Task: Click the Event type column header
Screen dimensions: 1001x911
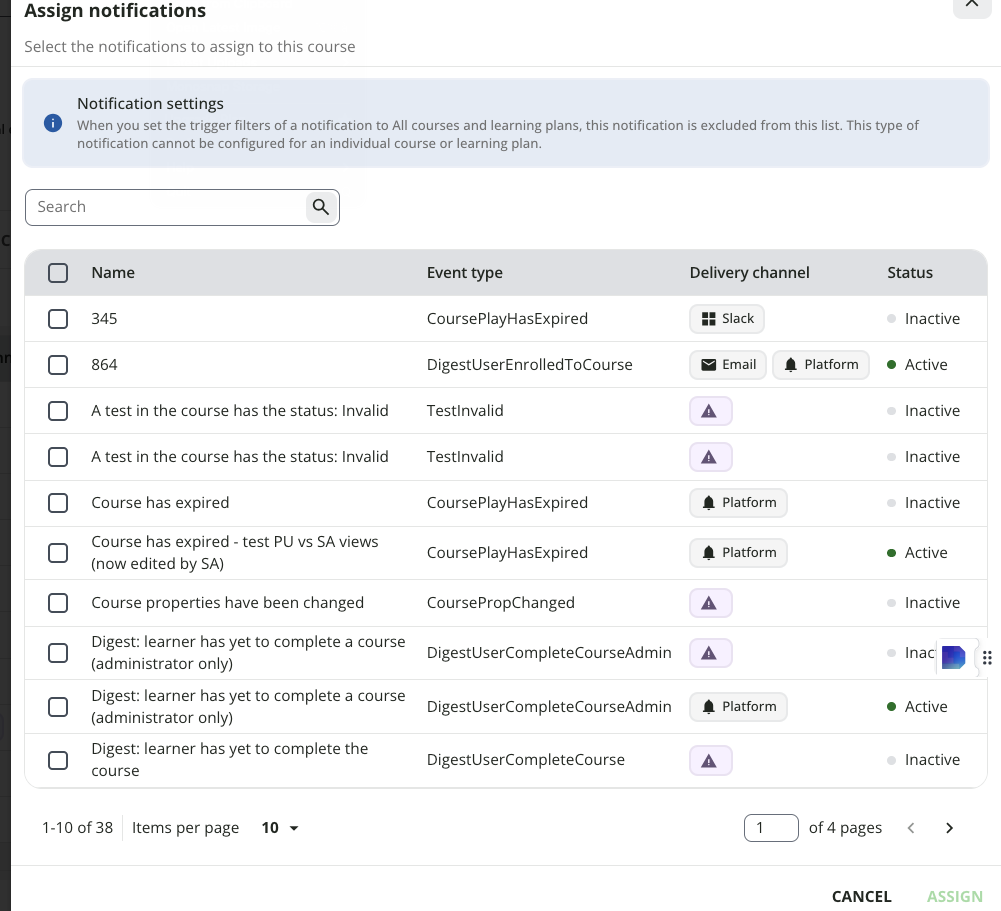Action: (465, 273)
